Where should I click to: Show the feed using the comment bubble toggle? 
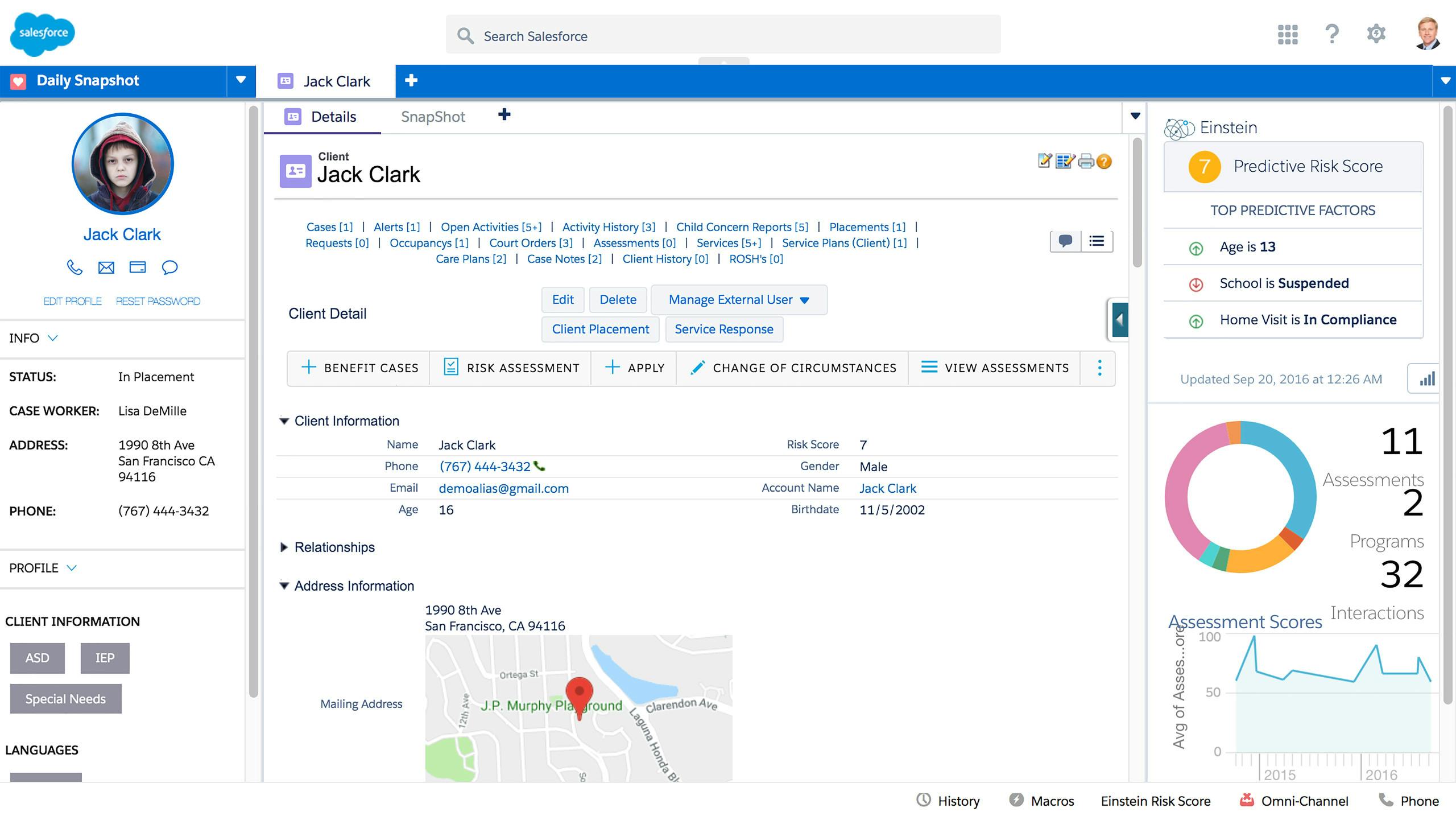tap(1065, 241)
